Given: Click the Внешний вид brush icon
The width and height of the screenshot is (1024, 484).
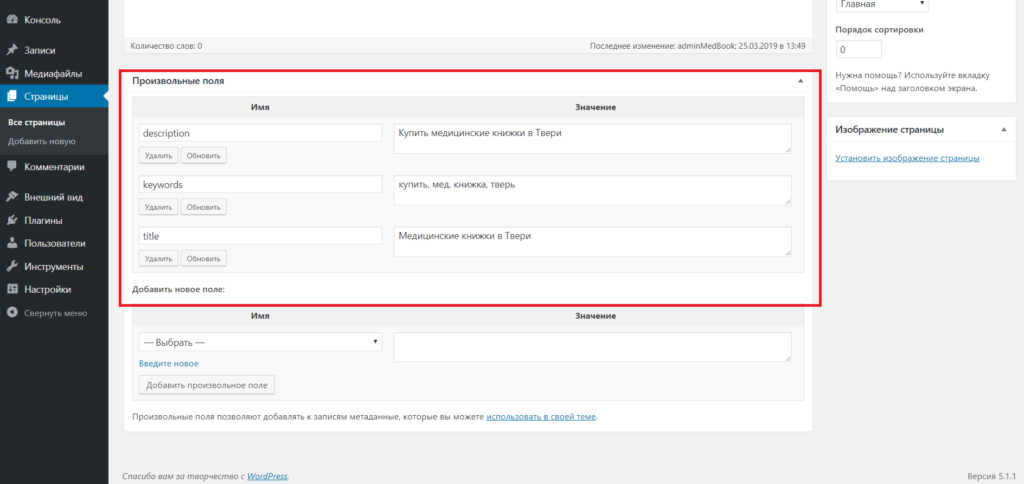Looking at the screenshot, I should [11, 197].
